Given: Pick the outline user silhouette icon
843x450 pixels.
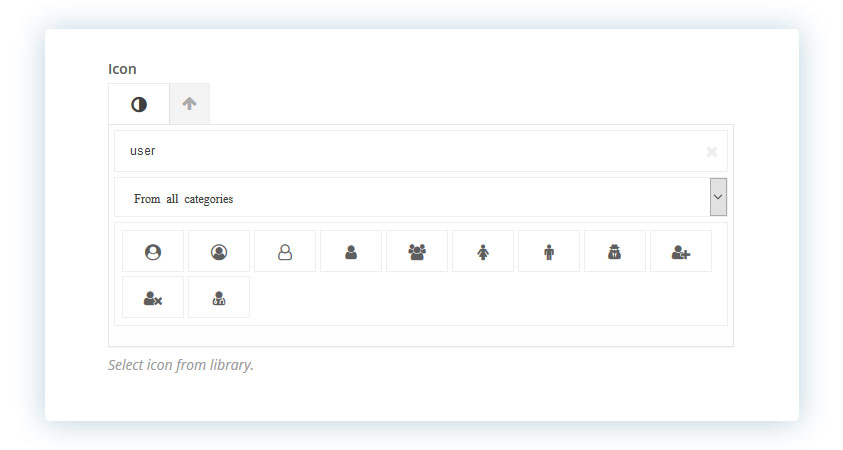Looking at the screenshot, I should coord(285,252).
